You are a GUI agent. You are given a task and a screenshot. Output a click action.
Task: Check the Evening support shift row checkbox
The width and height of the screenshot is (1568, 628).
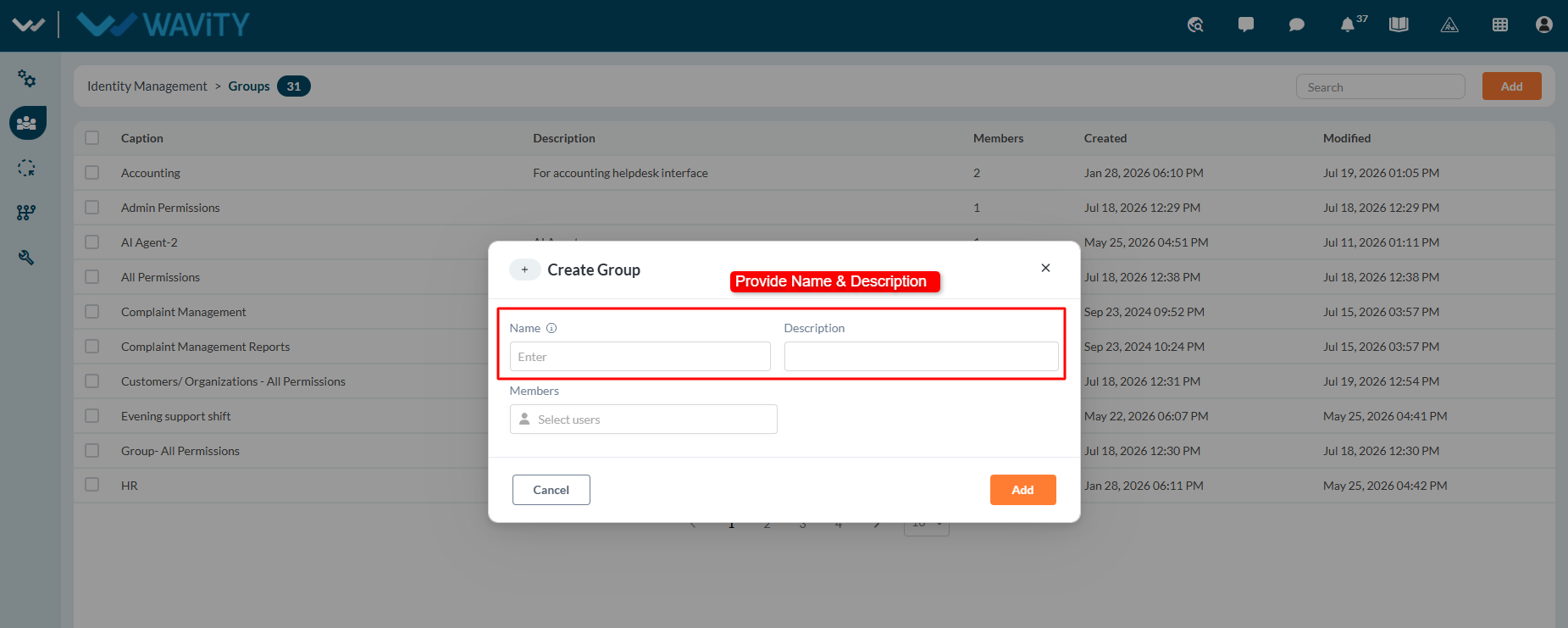(x=92, y=416)
